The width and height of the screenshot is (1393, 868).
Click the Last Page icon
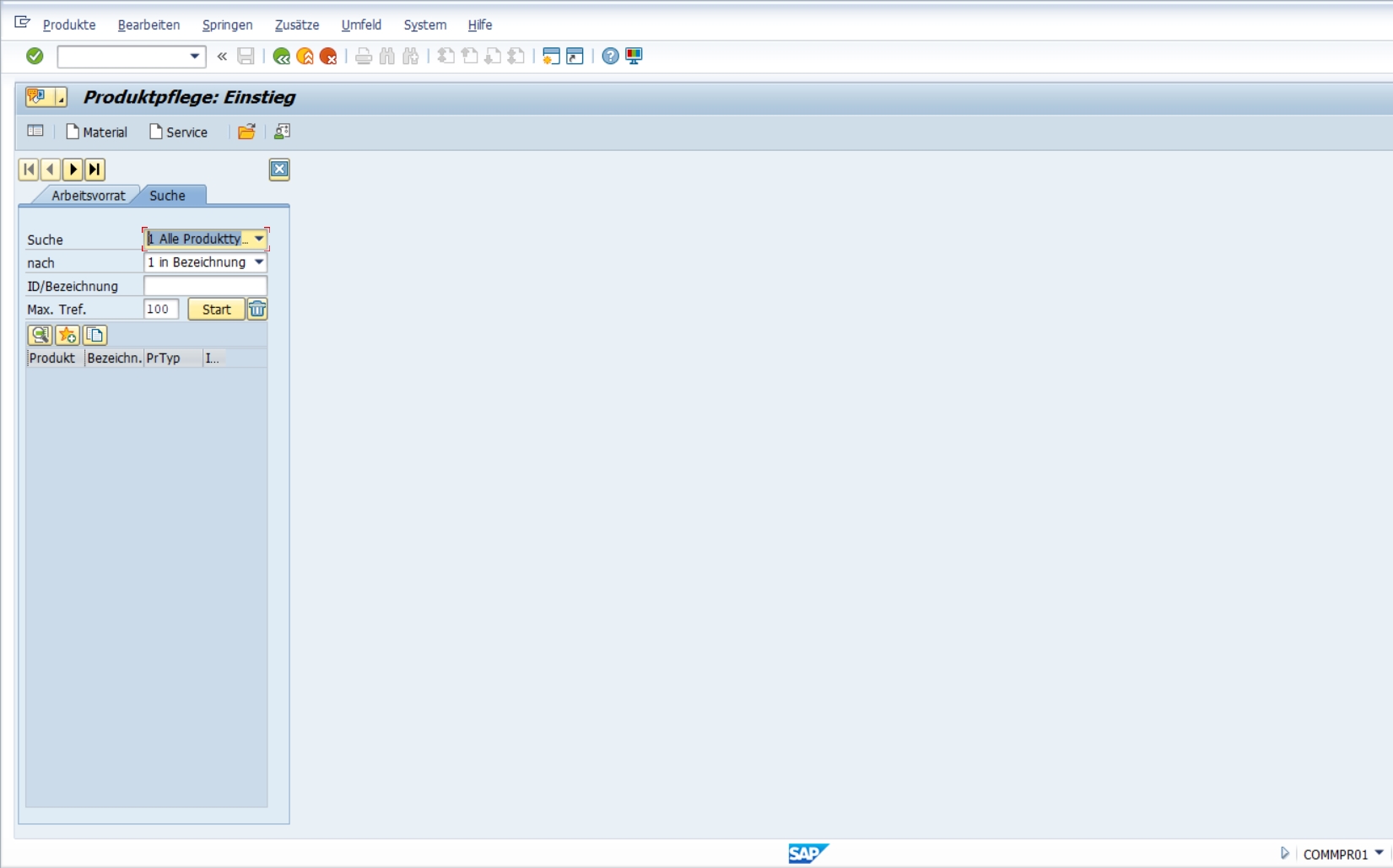point(516,57)
